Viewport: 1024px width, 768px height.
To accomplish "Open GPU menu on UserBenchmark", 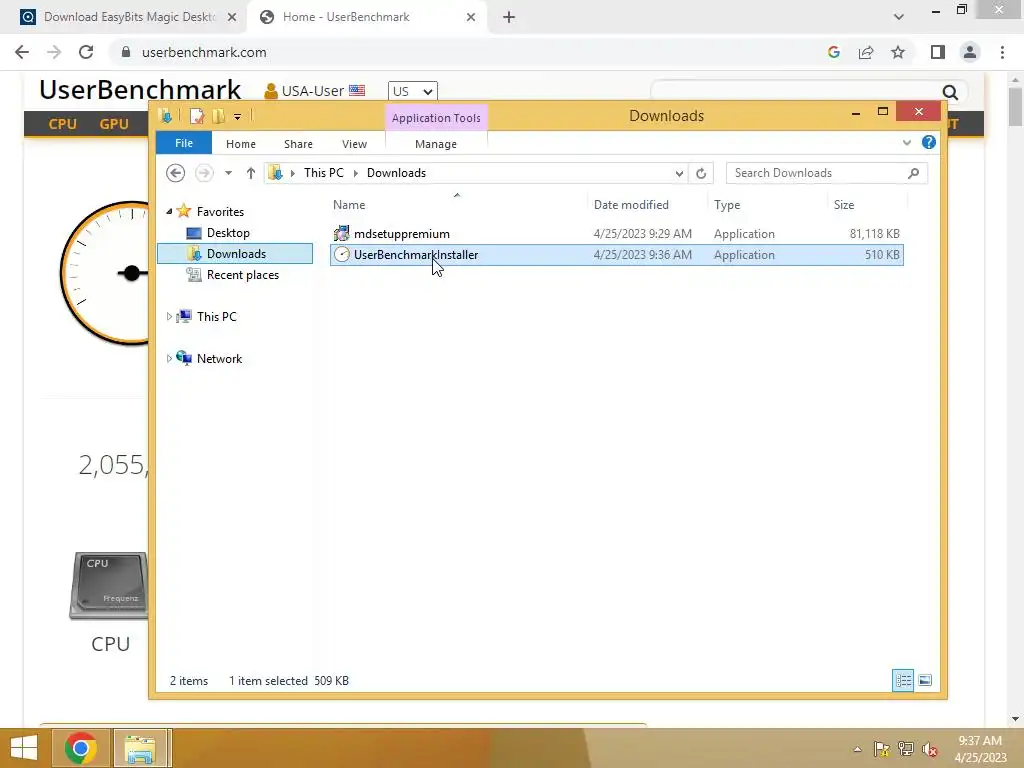I will tap(114, 124).
